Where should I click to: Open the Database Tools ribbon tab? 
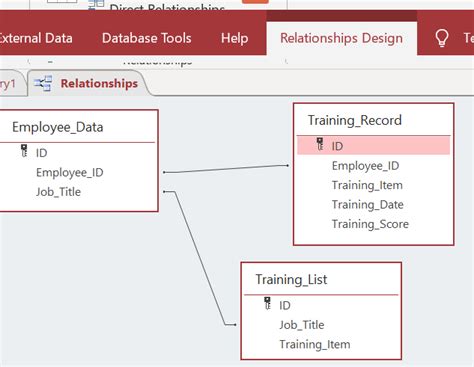click(147, 38)
